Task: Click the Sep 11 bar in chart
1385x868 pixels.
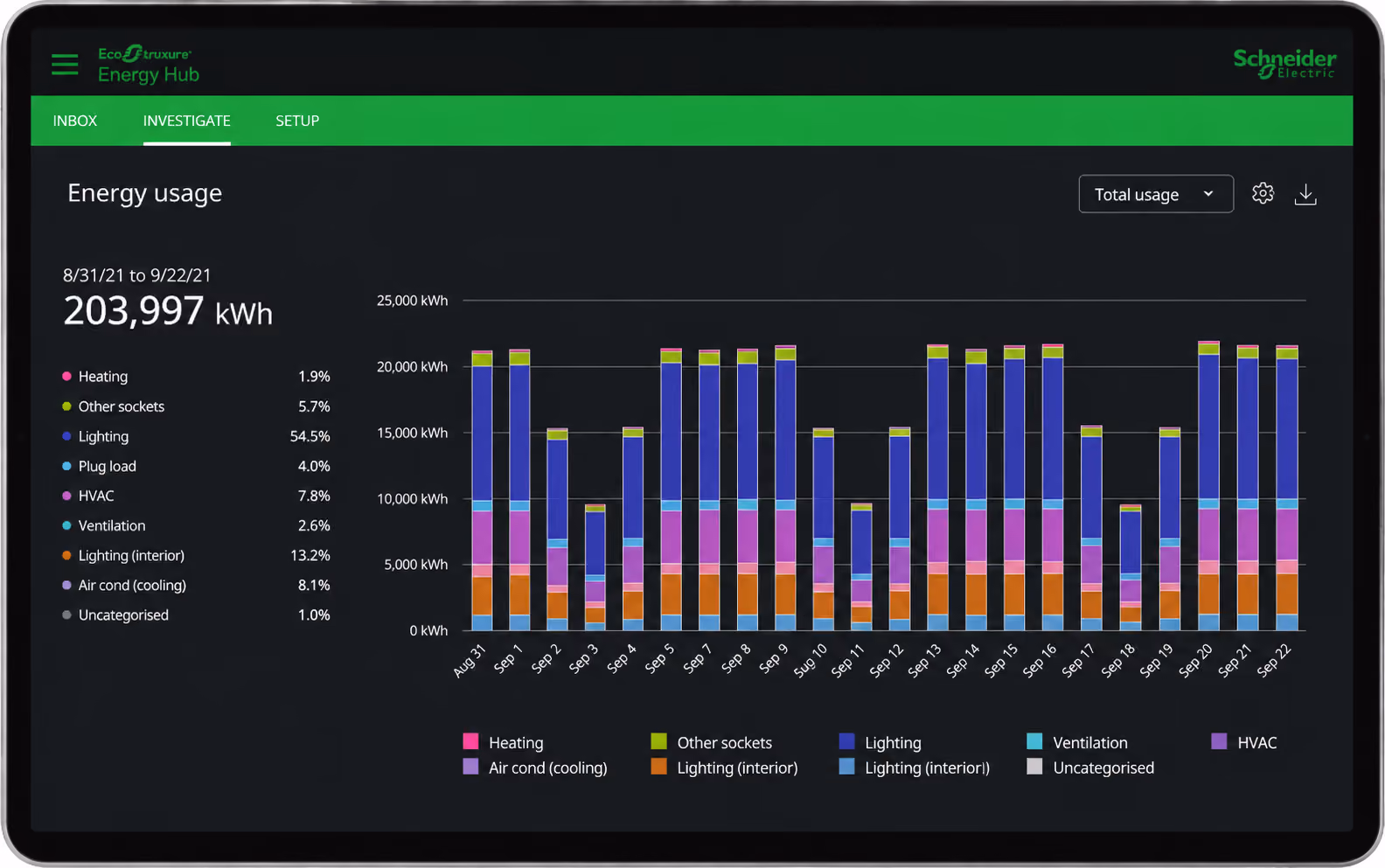Action: point(861,566)
